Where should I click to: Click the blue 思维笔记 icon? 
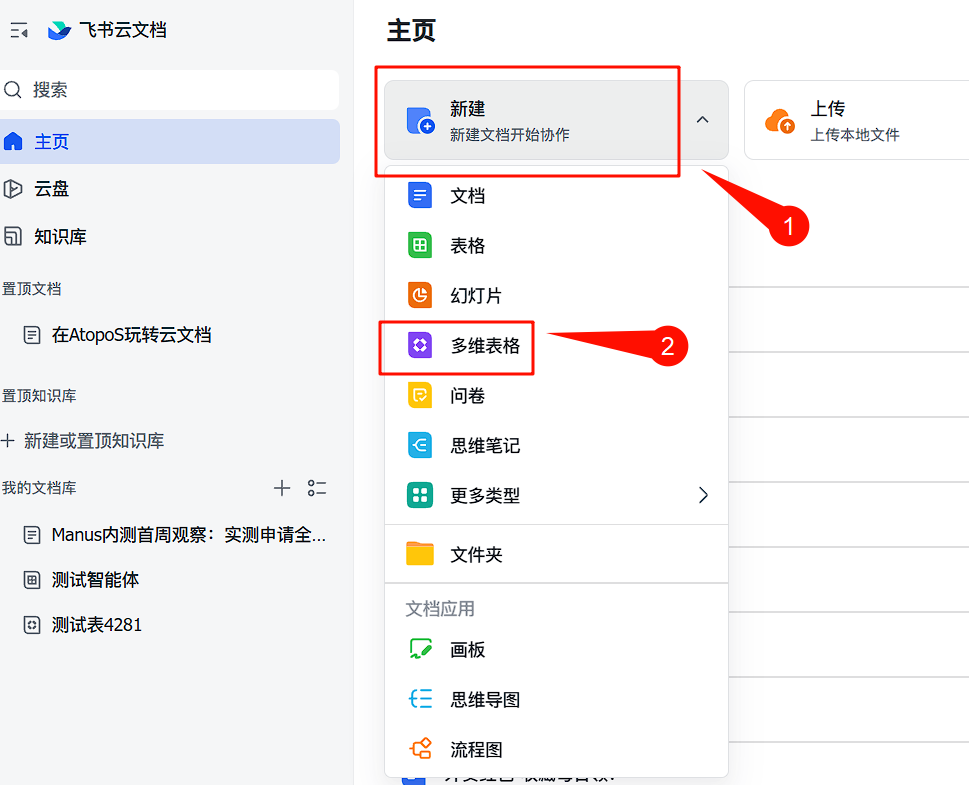point(420,445)
